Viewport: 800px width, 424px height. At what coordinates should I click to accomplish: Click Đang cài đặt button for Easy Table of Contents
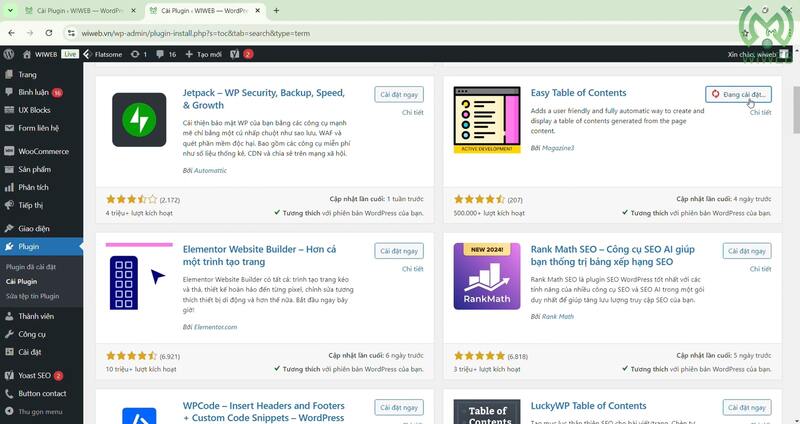click(x=738, y=94)
